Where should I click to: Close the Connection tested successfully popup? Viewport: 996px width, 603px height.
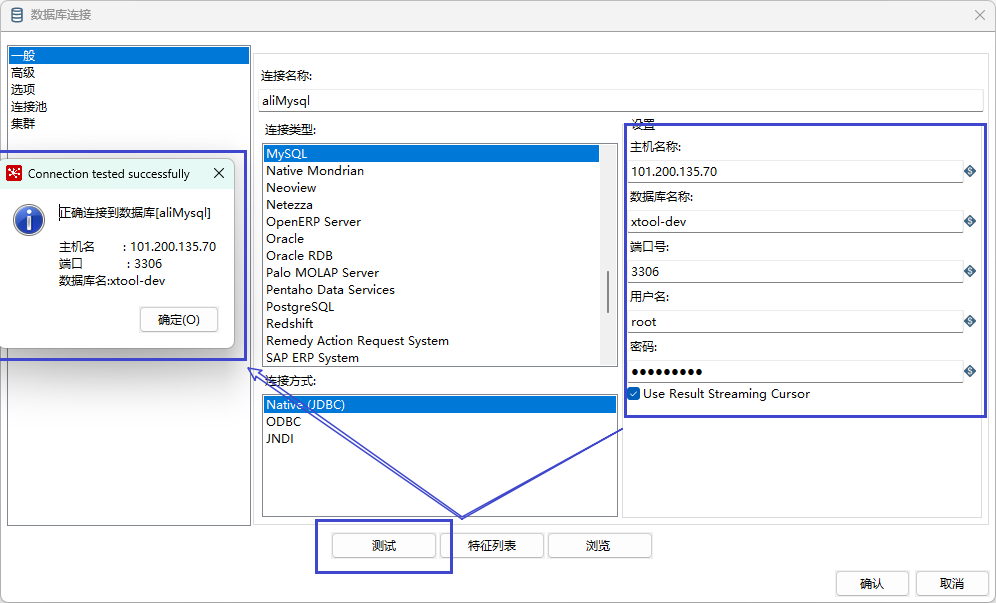point(219,174)
